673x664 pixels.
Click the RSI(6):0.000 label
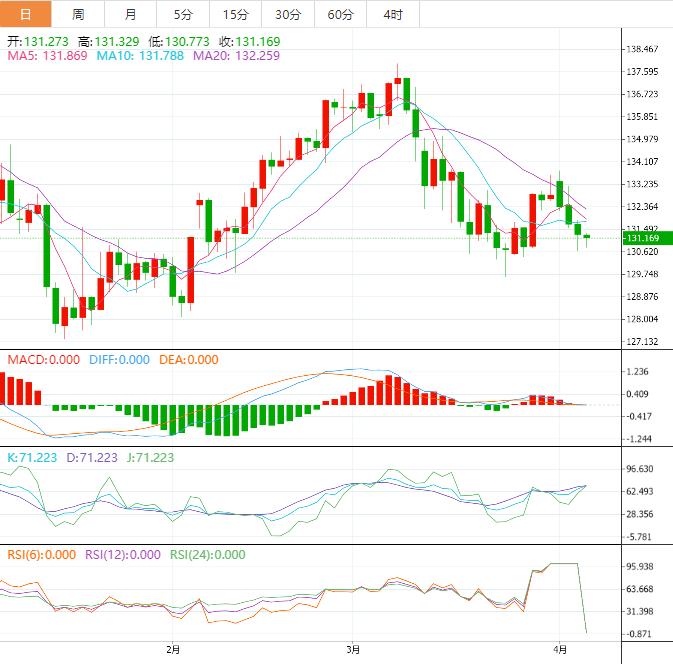tap(42, 555)
